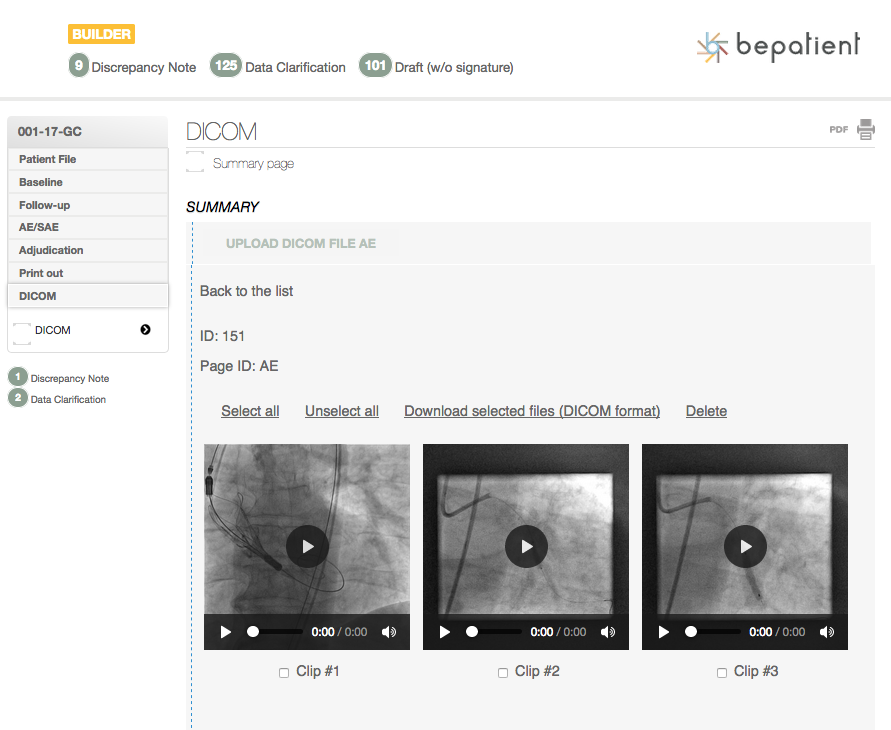Image resolution: width=891 pixels, height=730 pixels.
Task: Mute Clip #1 using speaker icon
Action: point(389,632)
